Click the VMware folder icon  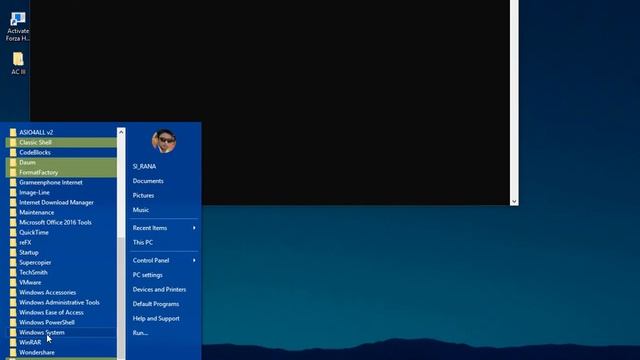coord(13,282)
